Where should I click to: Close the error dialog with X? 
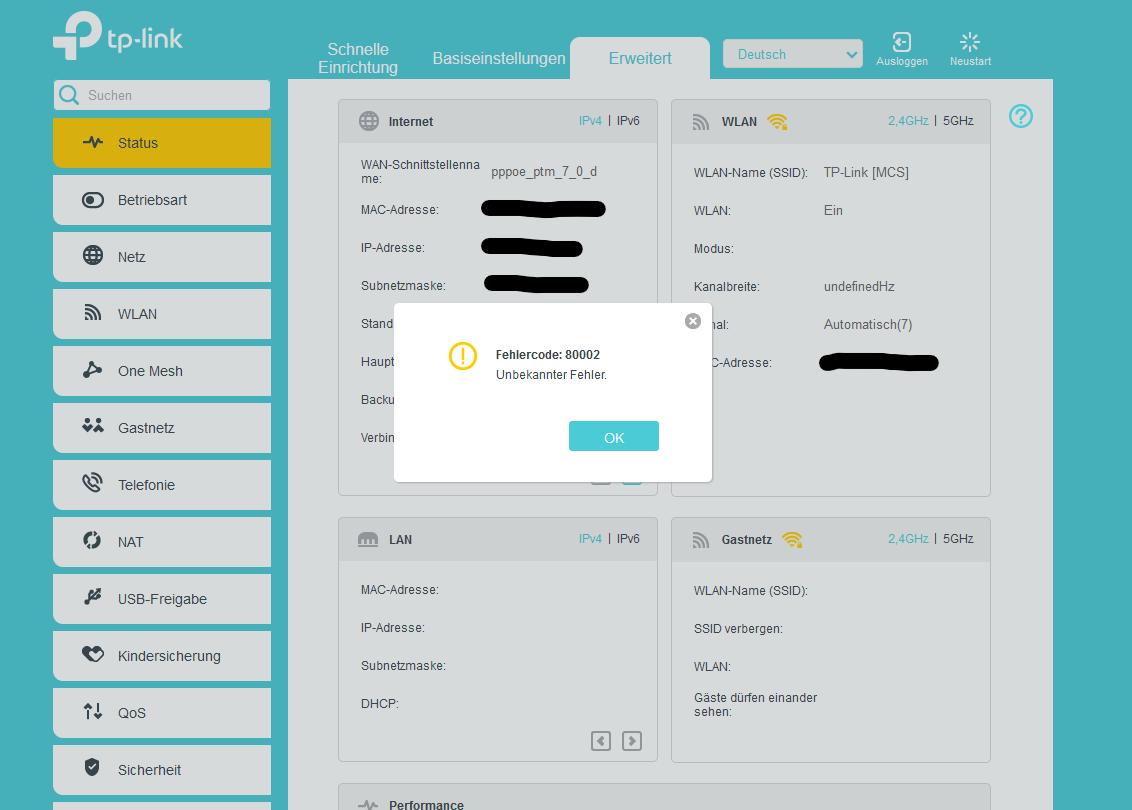[x=692, y=321]
